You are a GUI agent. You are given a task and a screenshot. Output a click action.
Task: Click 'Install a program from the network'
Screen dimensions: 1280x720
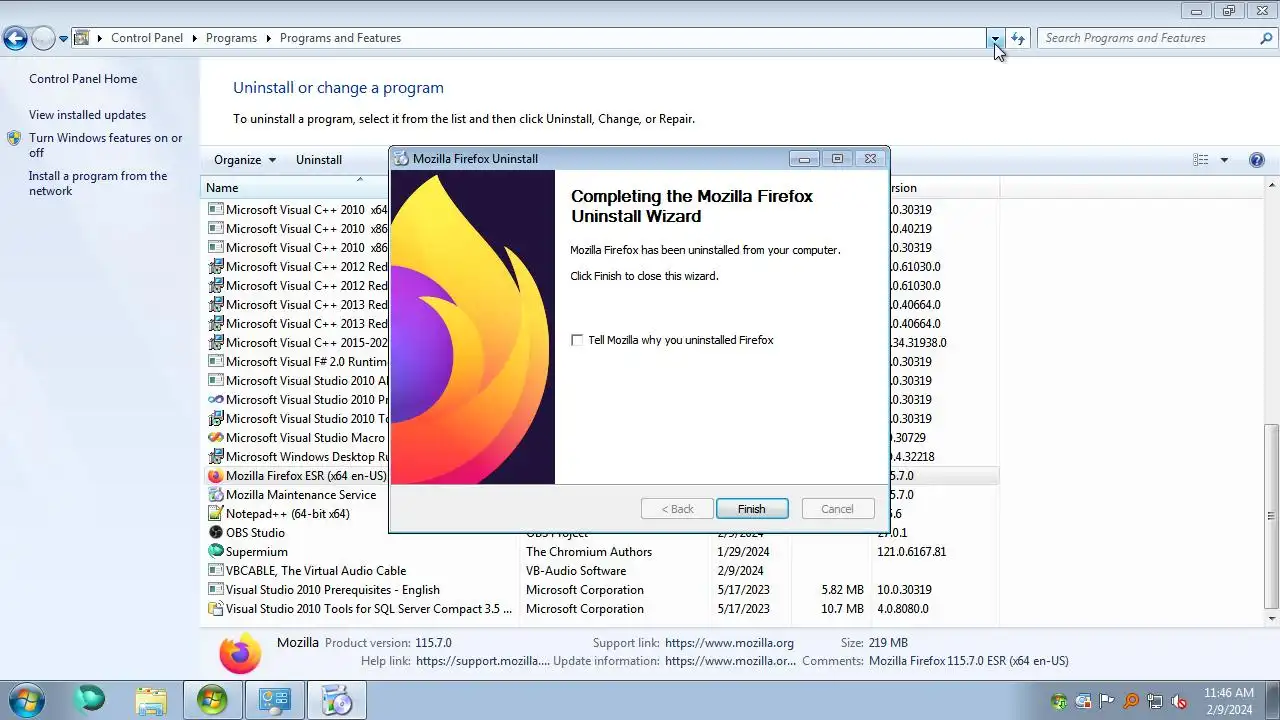pos(98,183)
